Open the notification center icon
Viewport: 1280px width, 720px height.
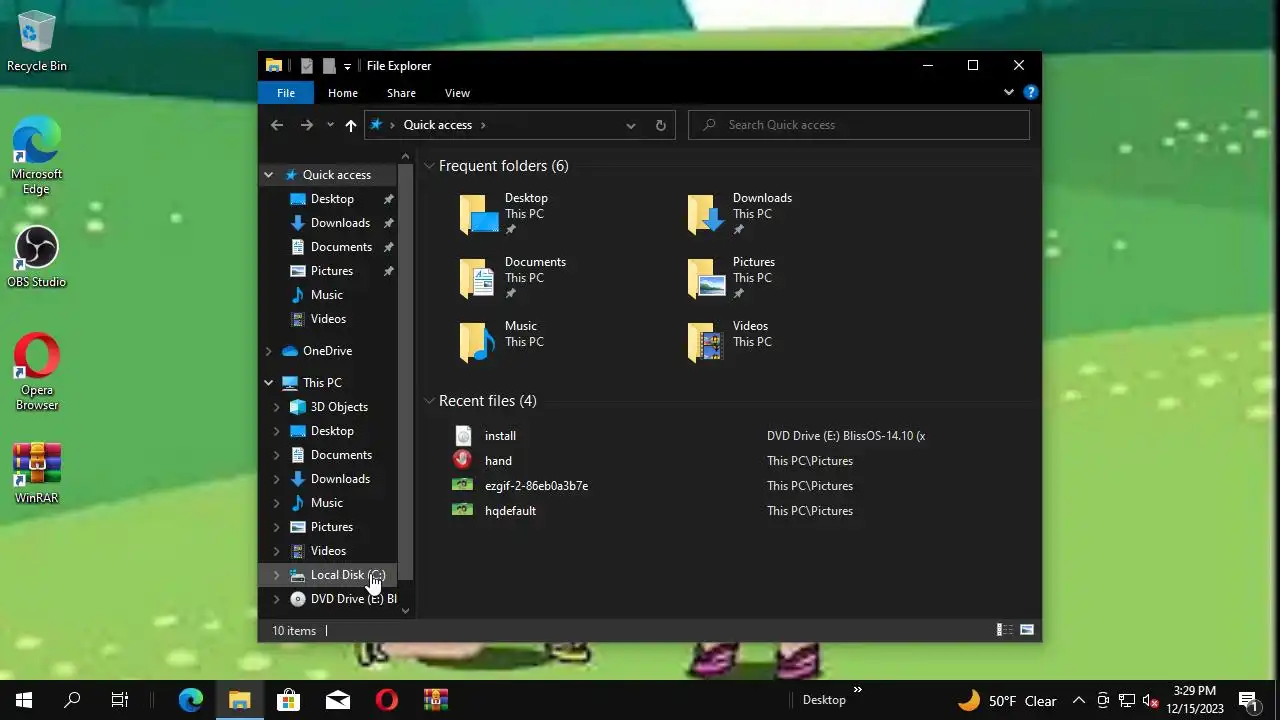coord(1248,700)
